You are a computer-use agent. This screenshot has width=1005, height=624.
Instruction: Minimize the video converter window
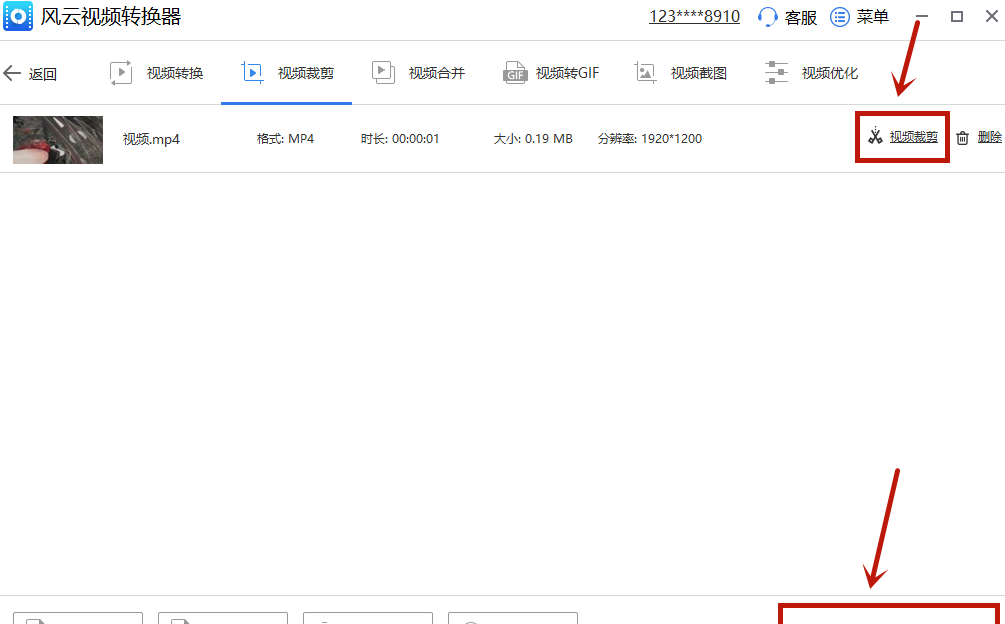coord(922,17)
